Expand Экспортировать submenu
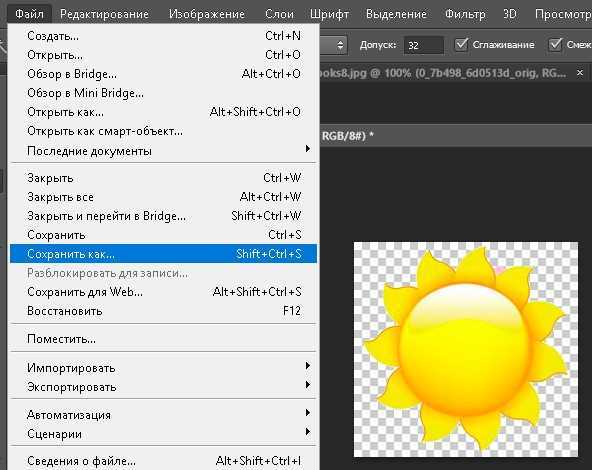Viewport: 592px width, 470px height. [x=163, y=387]
